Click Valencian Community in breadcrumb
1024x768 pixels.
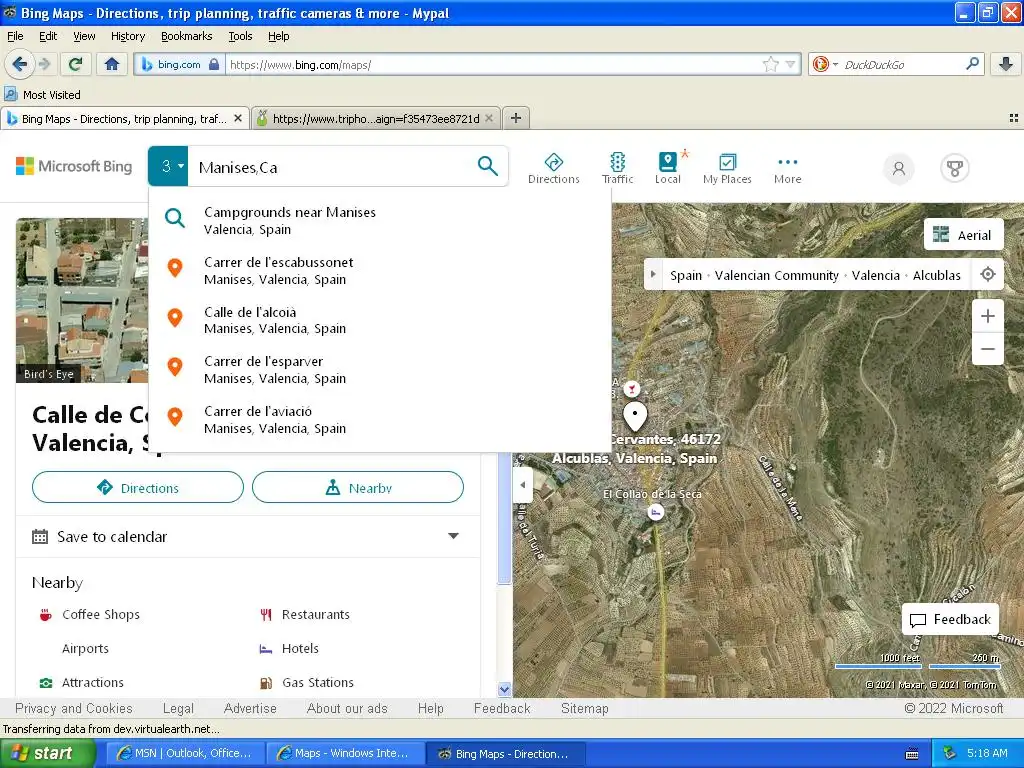click(776, 275)
